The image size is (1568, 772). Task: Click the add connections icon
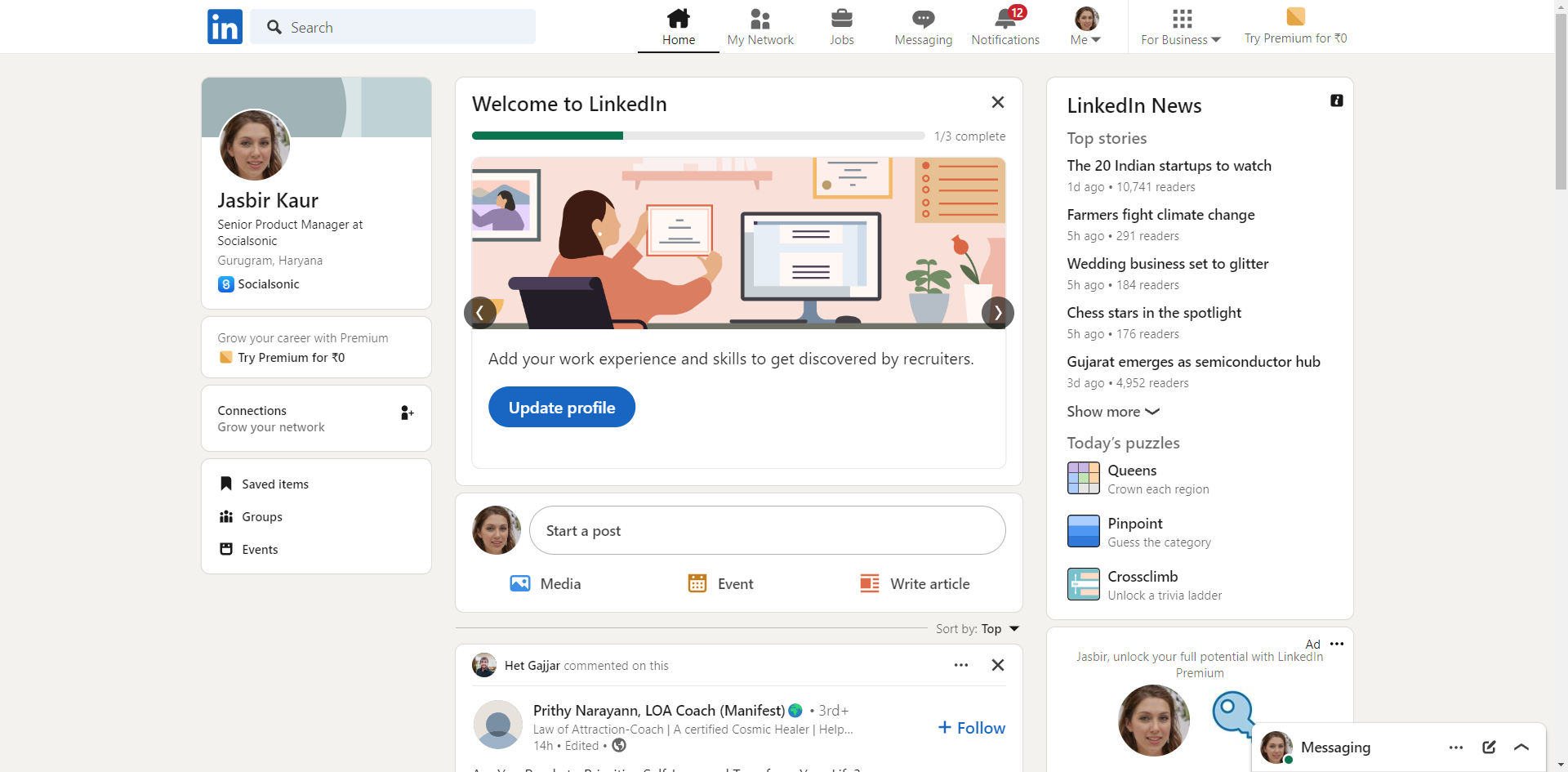point(407,413)
